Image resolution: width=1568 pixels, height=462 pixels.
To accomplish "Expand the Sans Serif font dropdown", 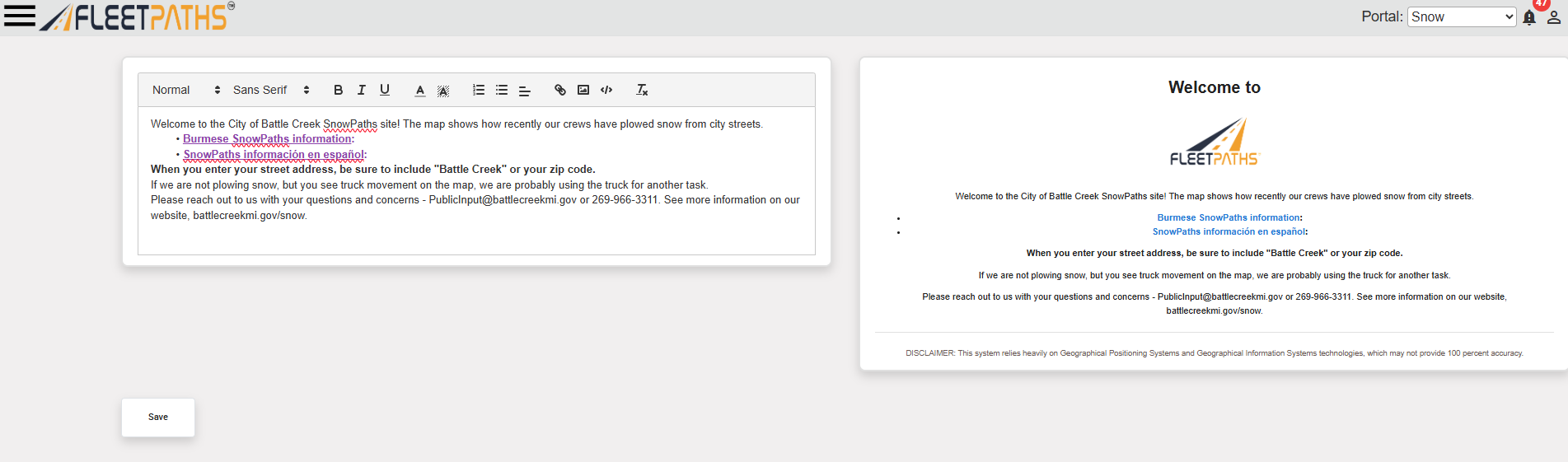I will pyautogui.click(x=270, y=90).
